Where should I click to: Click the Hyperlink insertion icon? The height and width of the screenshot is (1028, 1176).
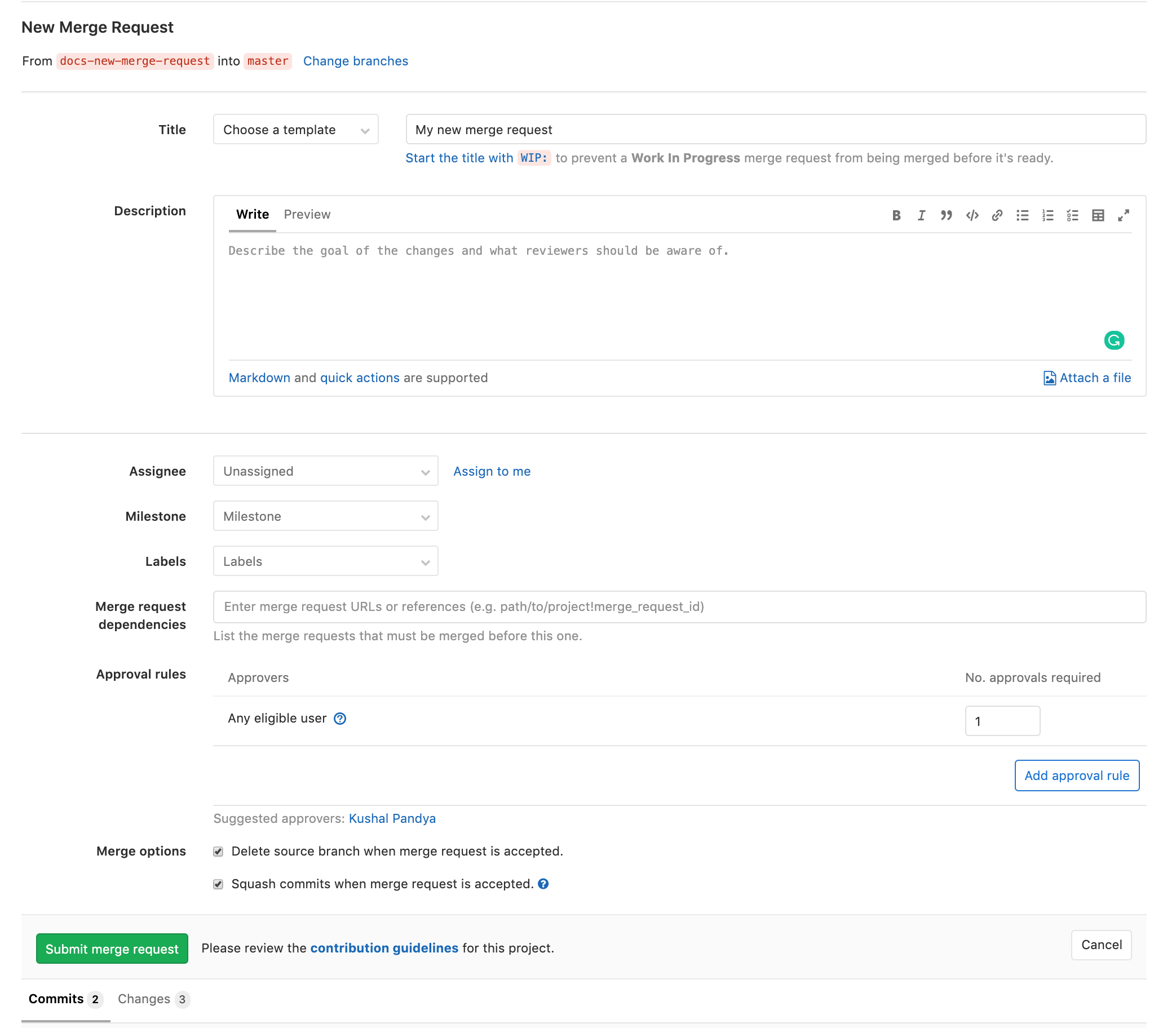tap(996, 214)
